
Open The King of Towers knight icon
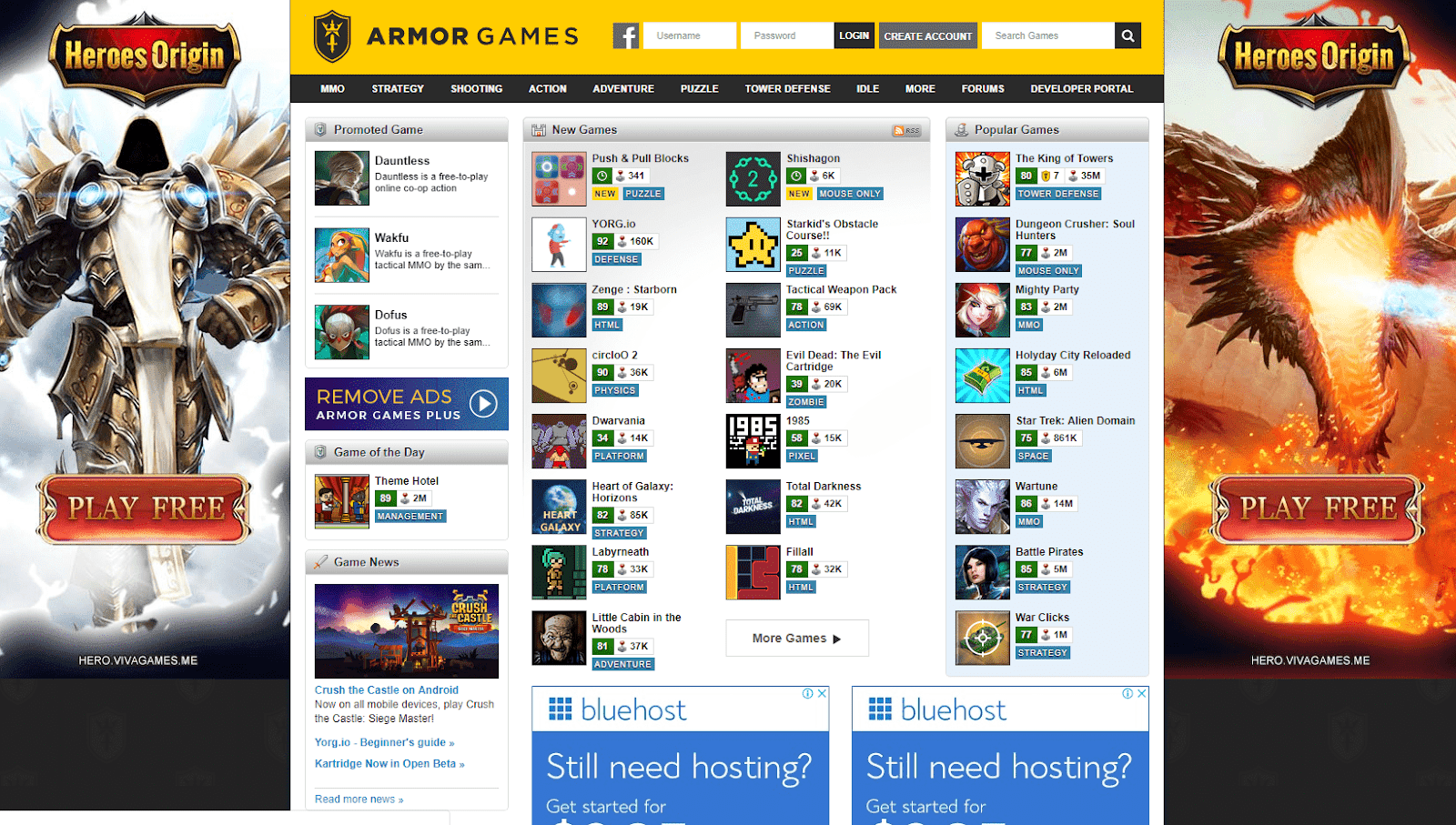983,179
